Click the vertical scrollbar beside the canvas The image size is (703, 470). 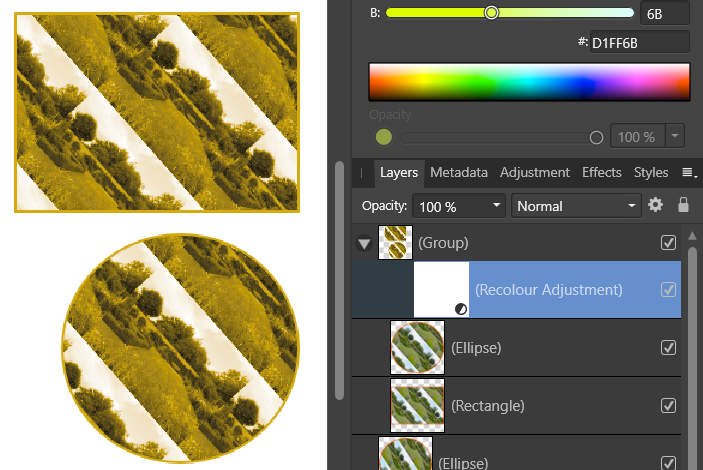pyautogui.click(x=339, y=280)
